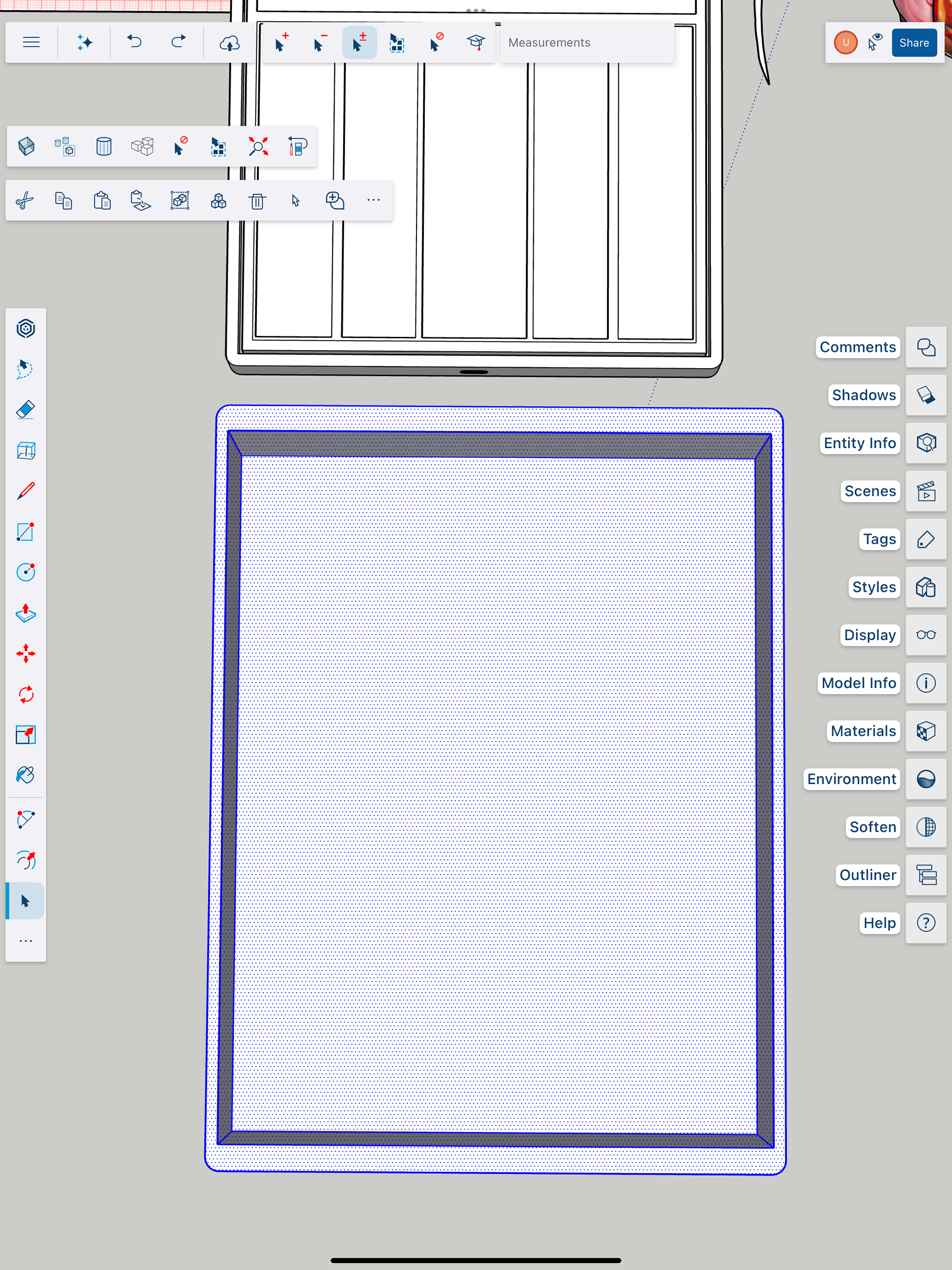
Task: Pick the Paint Bucket tool
Action: 26,775
